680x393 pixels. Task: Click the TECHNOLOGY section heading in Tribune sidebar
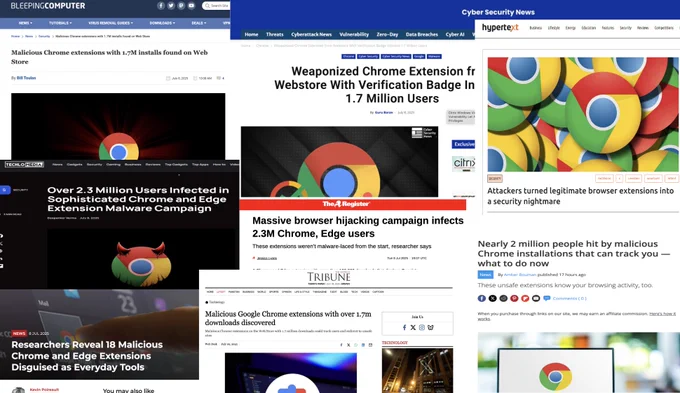click(x=395, y=343)
